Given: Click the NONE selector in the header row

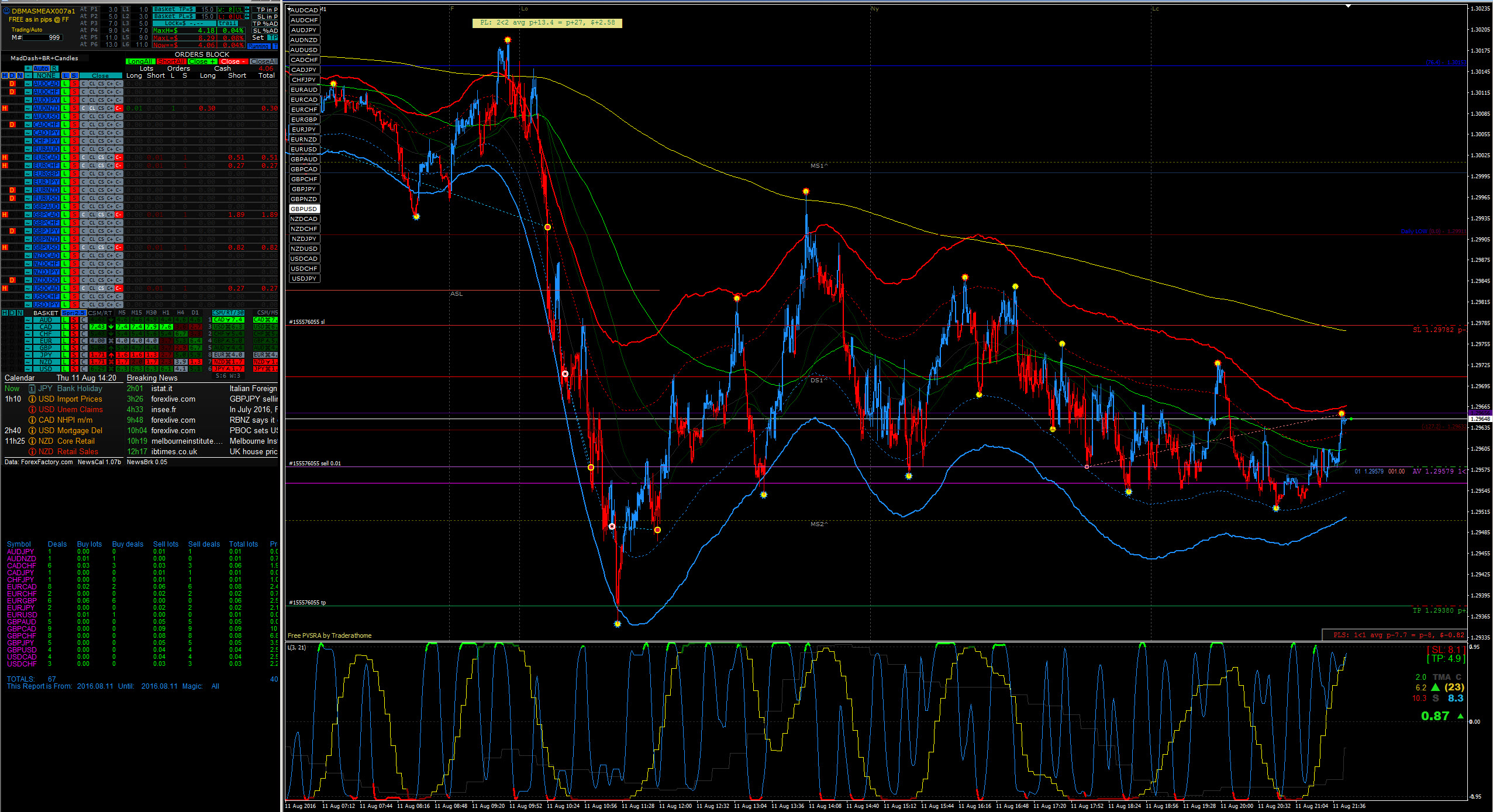Looking at the screenshot, I should click(46, 75).
